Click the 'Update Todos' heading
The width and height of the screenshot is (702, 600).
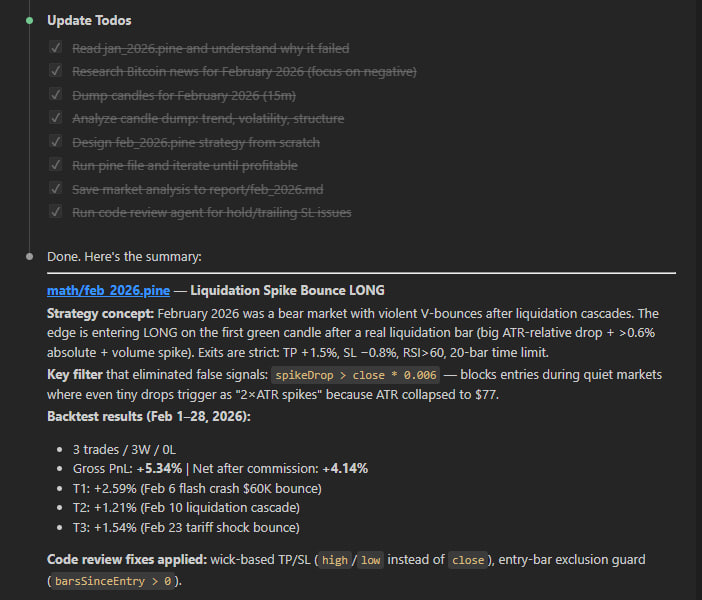point(89,20)
